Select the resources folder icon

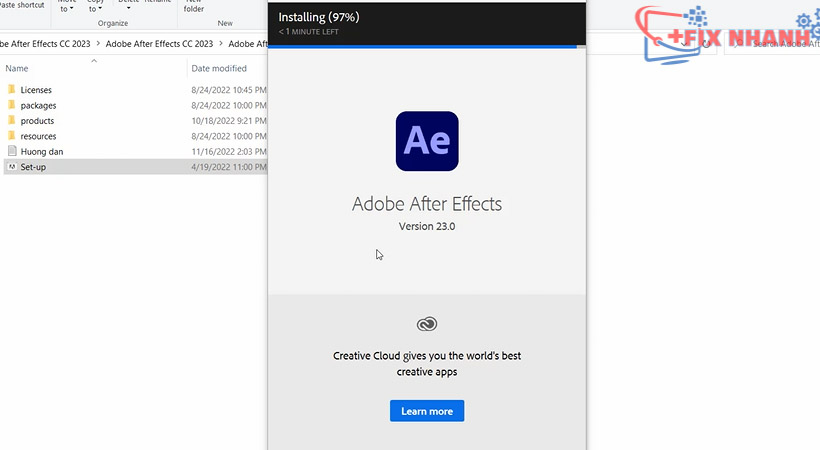12,136
